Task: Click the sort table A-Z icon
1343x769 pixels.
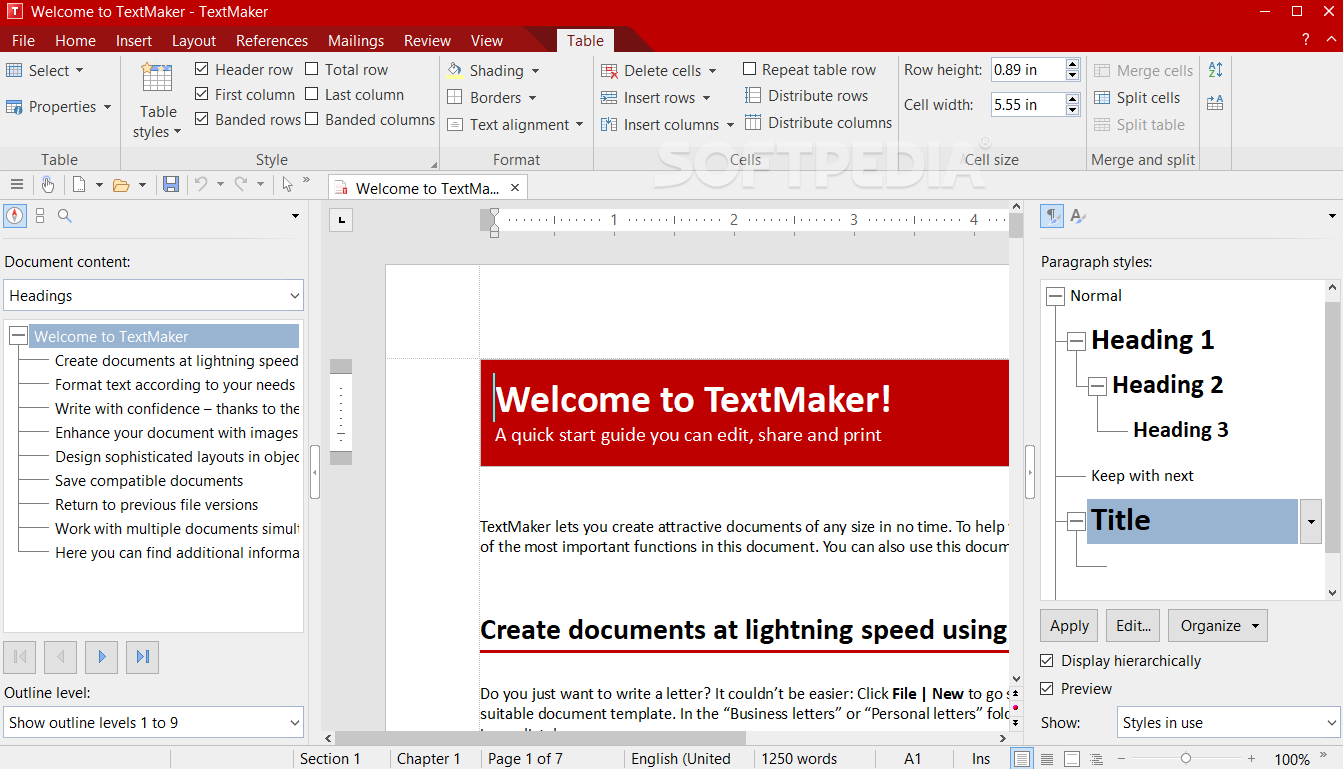Action: click(1216, 70)
